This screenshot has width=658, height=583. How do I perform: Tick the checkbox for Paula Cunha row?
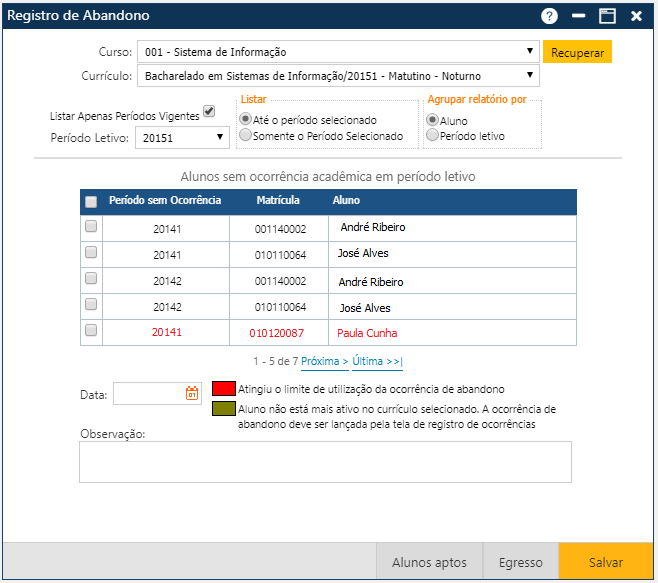(x=91, y=330)
